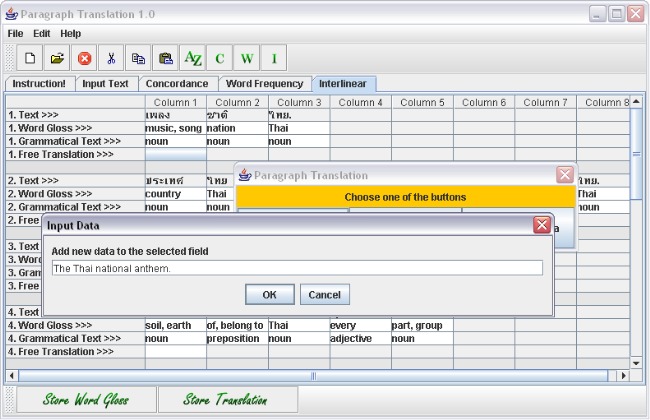Click the green I interlinear icon
650x420 pixels.
[274, 58]
